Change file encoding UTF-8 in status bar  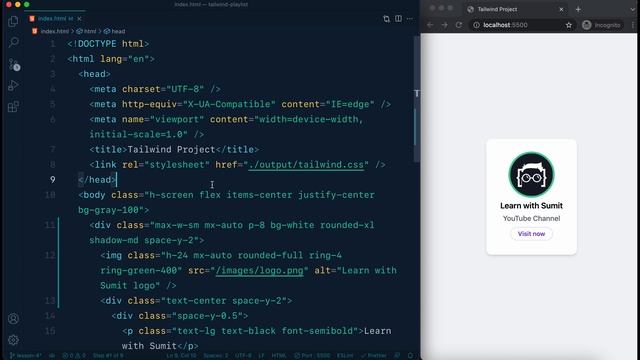click(243, 356)
